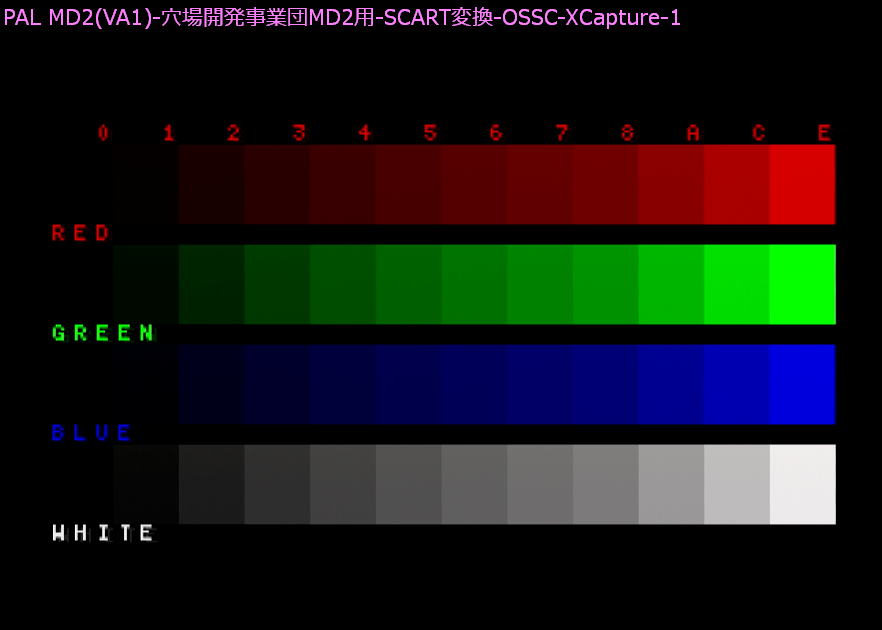882x630 pixels.
Task: Select the blue swatch at level 6
Action: (474, 384)
